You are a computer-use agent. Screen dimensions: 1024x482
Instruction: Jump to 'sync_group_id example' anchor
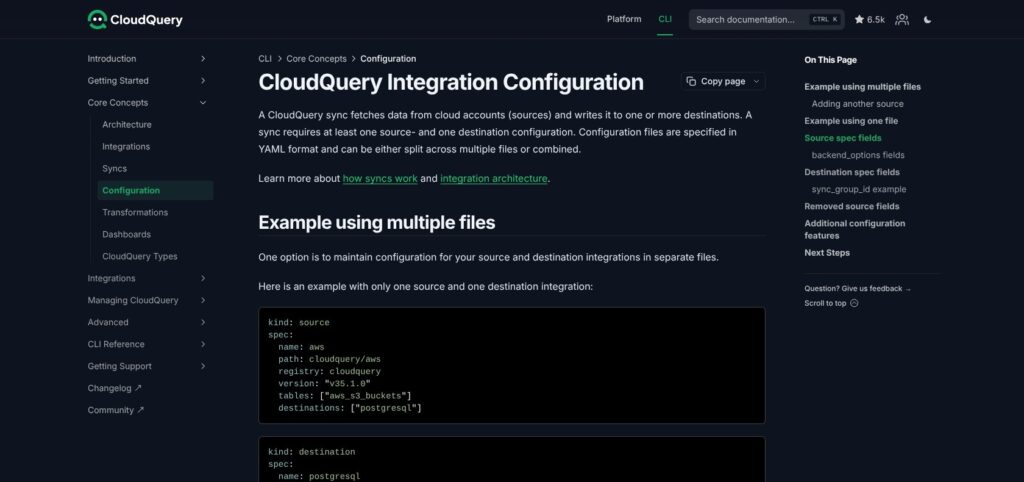[859, 189]
